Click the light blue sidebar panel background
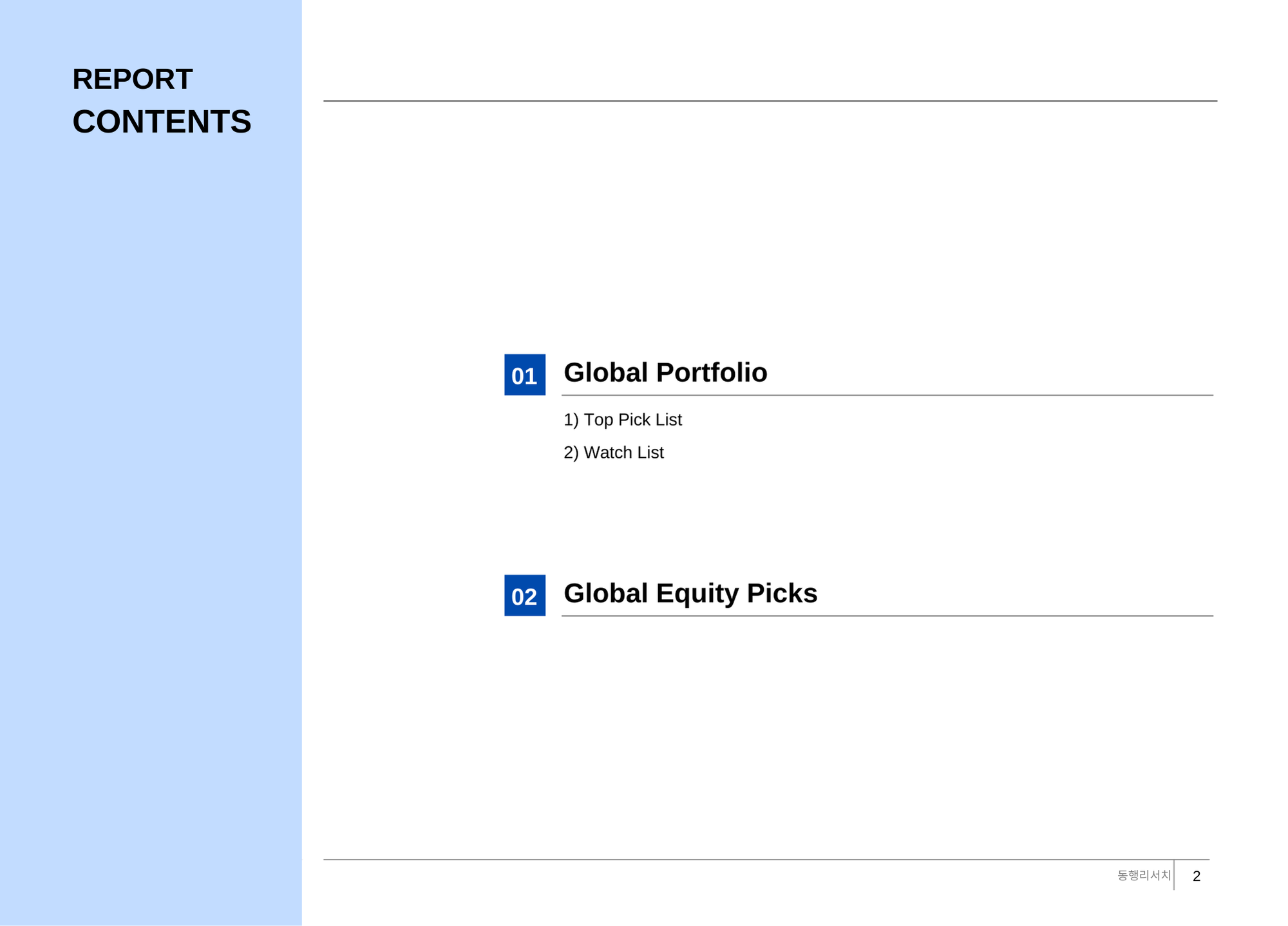Screen dimensions: 1288x926 click(x=151, y=515)
